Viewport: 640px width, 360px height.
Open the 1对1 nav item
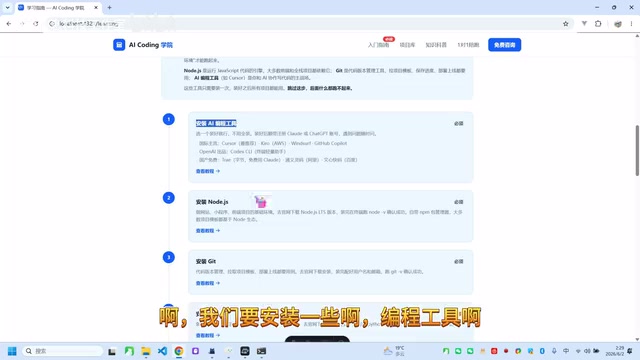(468, 45)
